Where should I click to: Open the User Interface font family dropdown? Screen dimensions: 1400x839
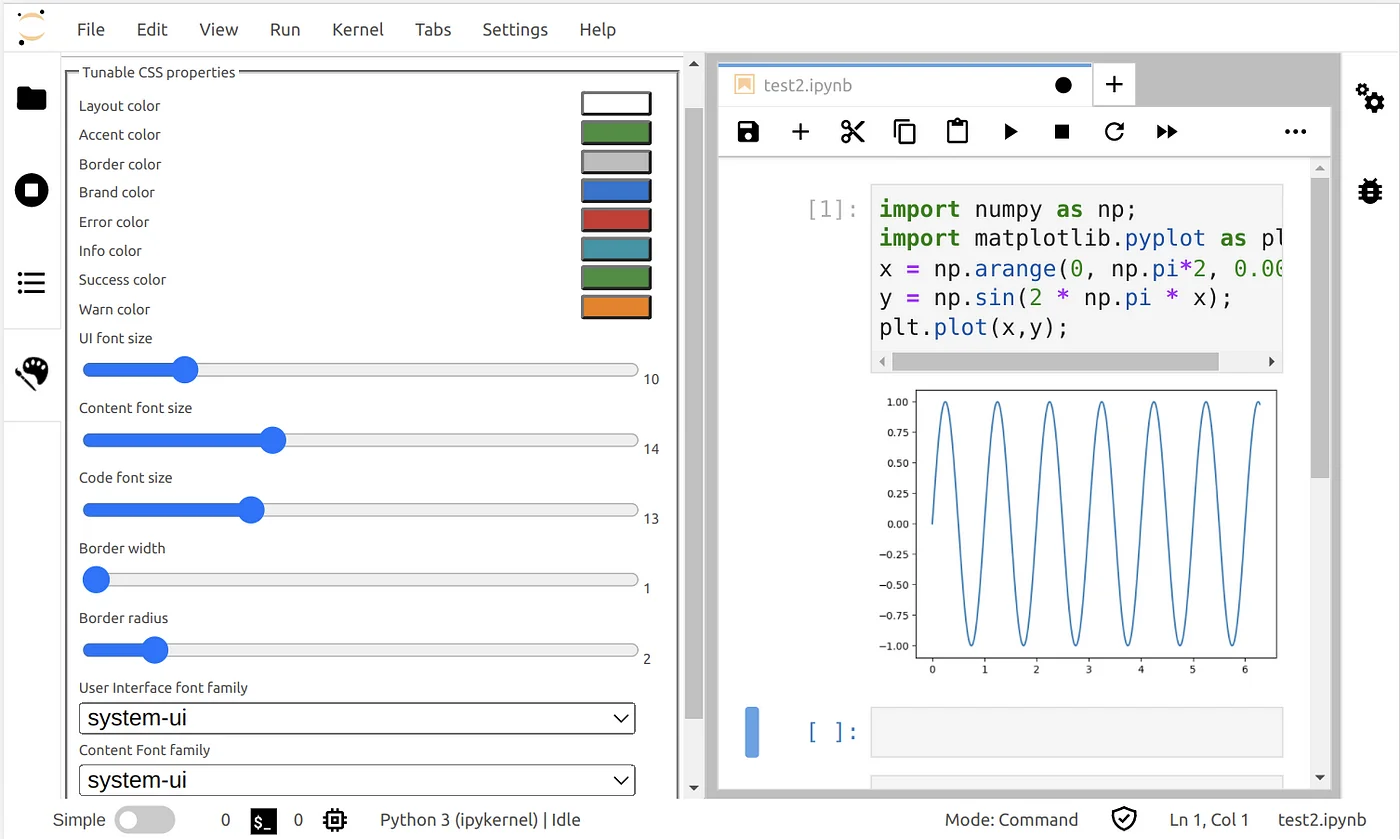pos(357,718)
